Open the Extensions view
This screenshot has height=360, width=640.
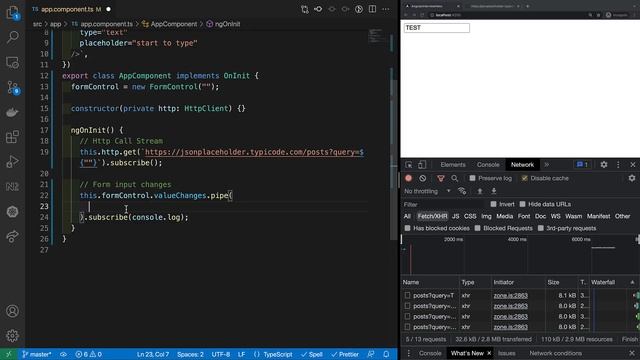click(x=12, y=137)
